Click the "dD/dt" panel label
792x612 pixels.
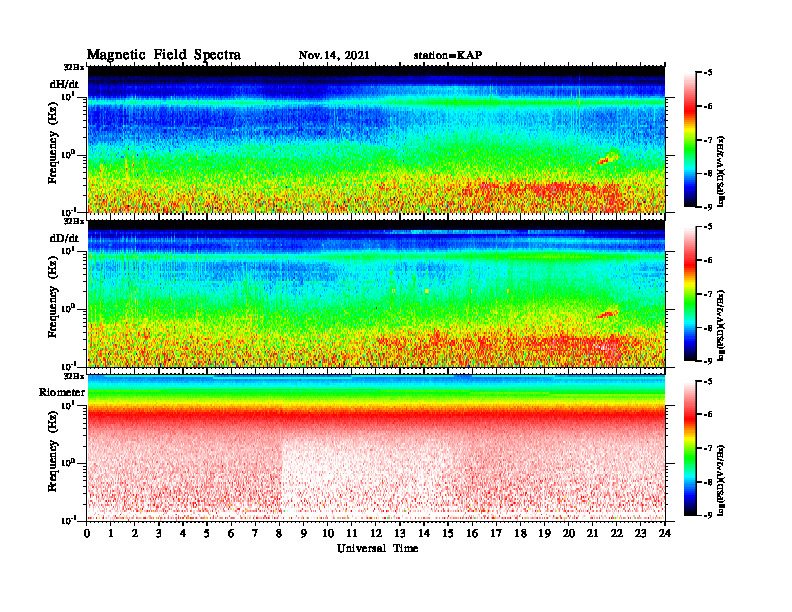click(x=64, y=238)
